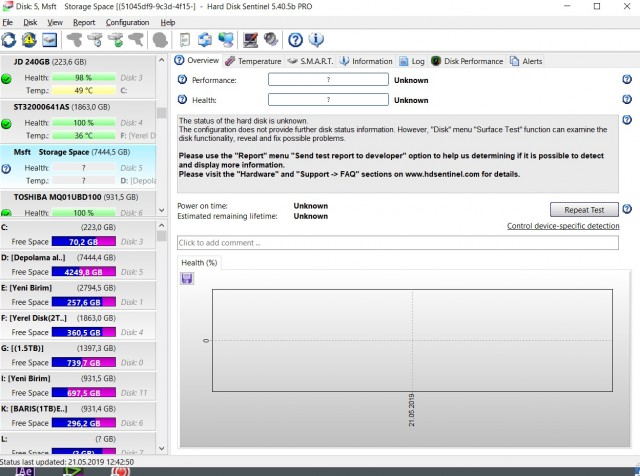Open the Help menu
Viewport: 640px width, 476px height.
pos(167,22)
